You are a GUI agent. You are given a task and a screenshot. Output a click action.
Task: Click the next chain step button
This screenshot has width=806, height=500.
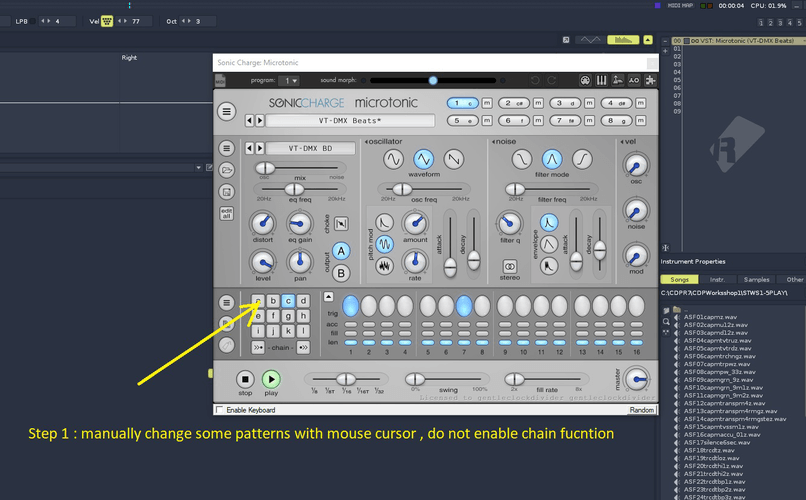(303, 347)
